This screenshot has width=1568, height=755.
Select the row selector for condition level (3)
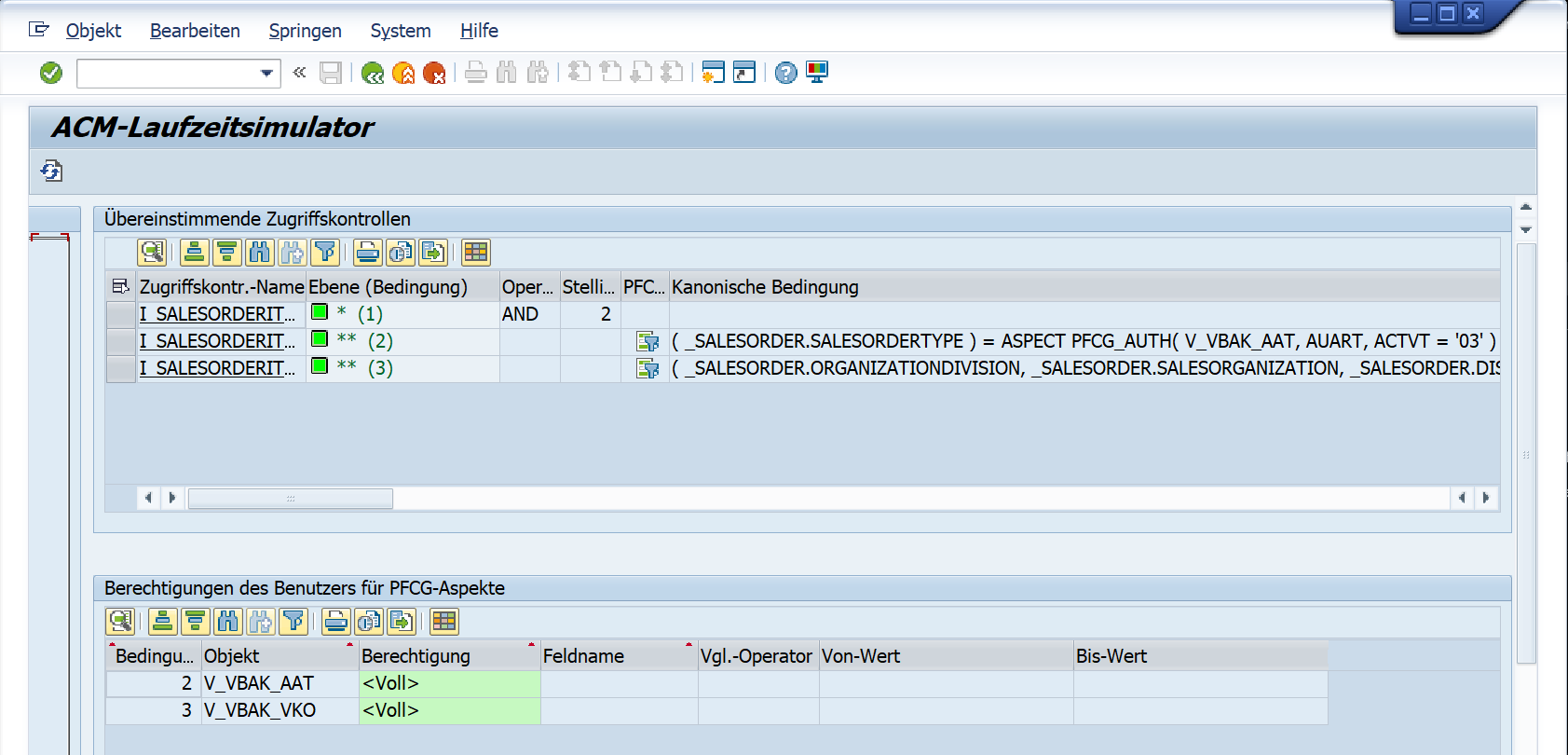[120, 368]
